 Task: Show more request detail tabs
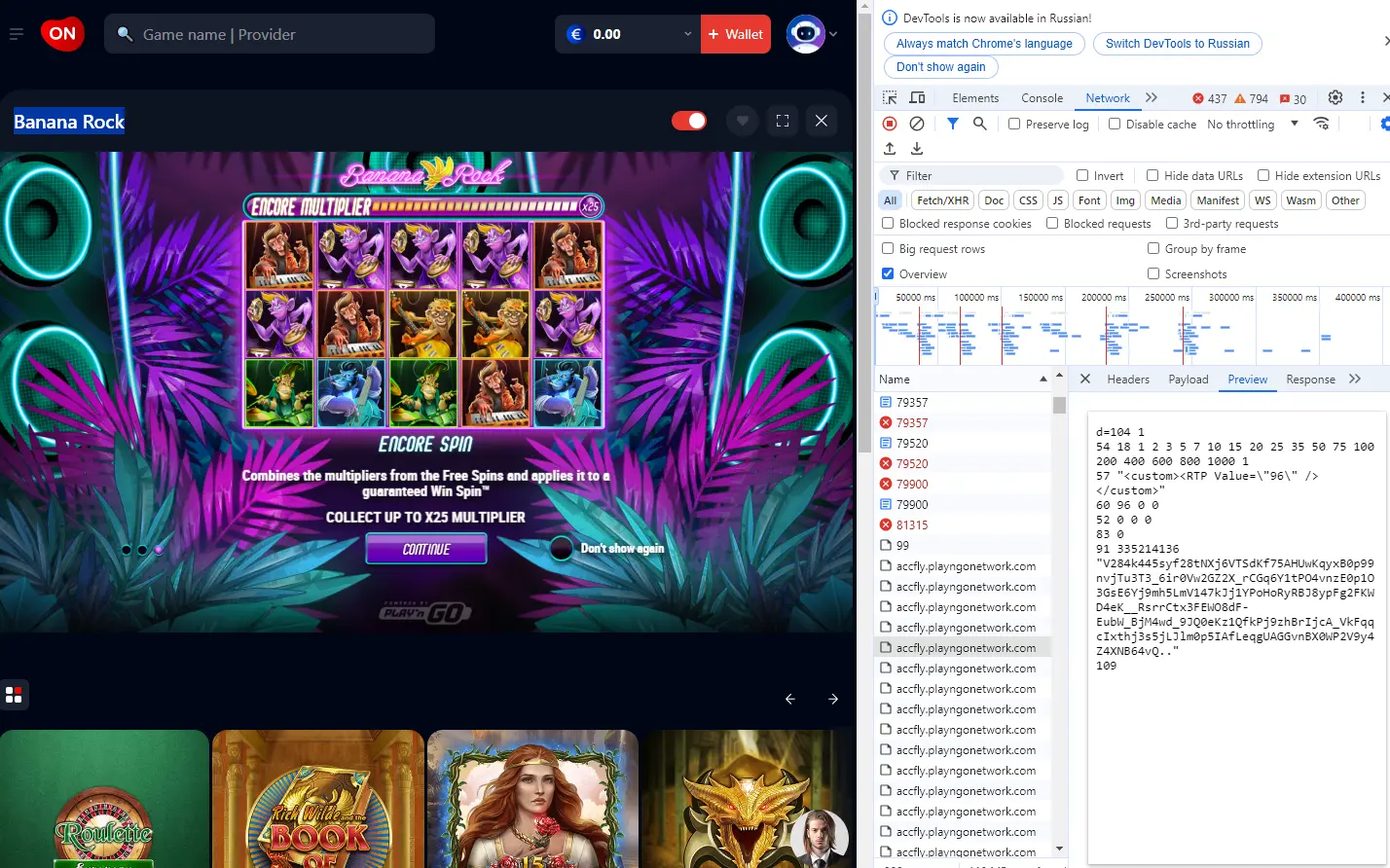tap(1355, 380)
